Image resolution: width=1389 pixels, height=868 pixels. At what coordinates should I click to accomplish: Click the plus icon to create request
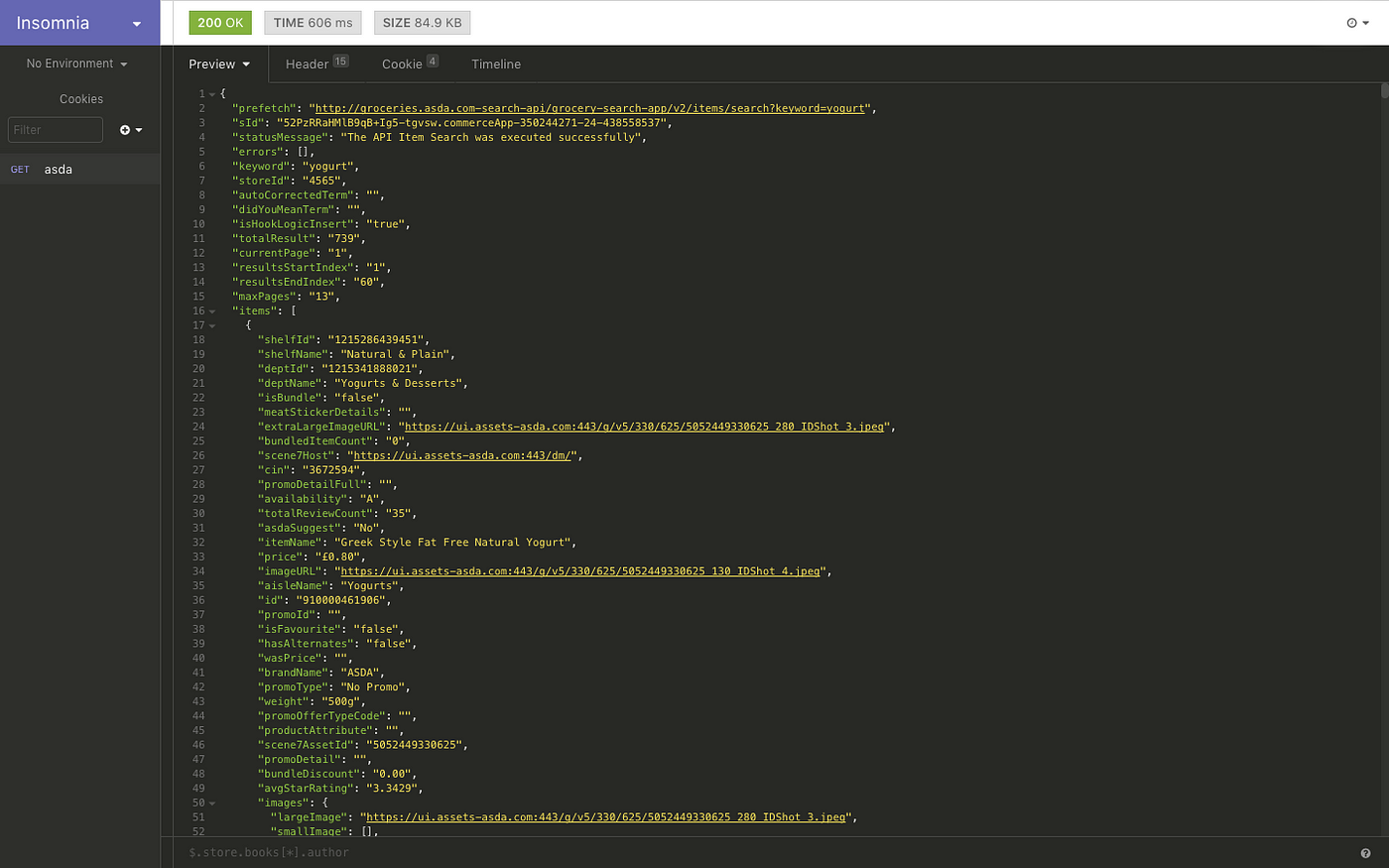(131, 130)
